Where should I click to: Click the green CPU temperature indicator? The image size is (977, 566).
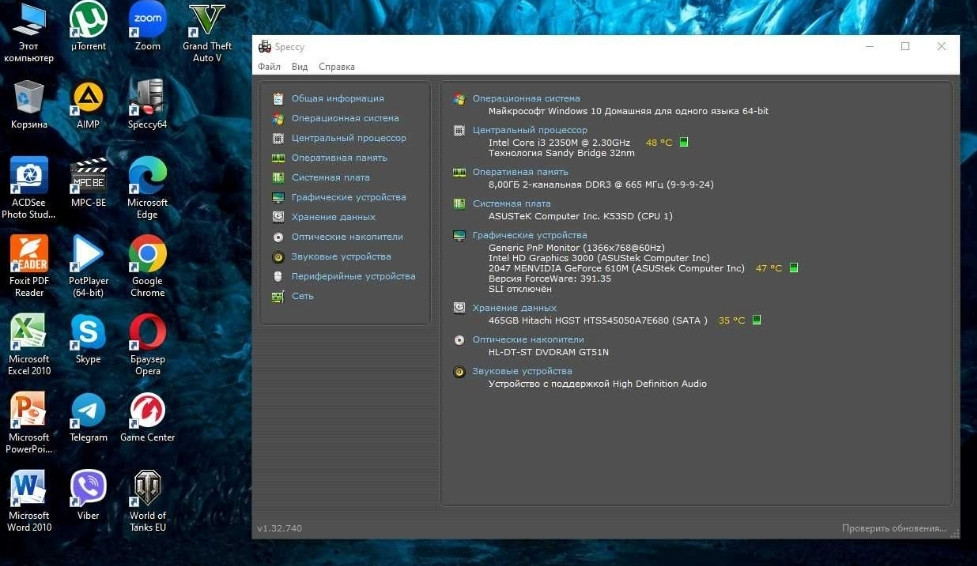684,142
